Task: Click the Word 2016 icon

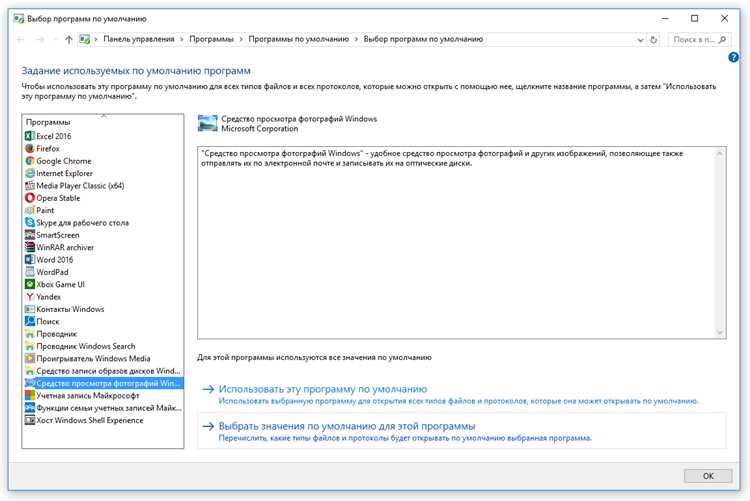Action: (30, 259)
